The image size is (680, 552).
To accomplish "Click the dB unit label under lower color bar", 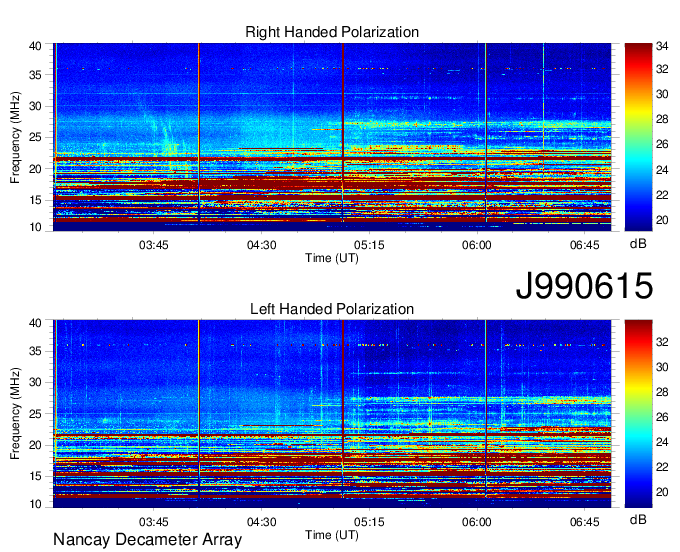I will [x=638, y=519].
